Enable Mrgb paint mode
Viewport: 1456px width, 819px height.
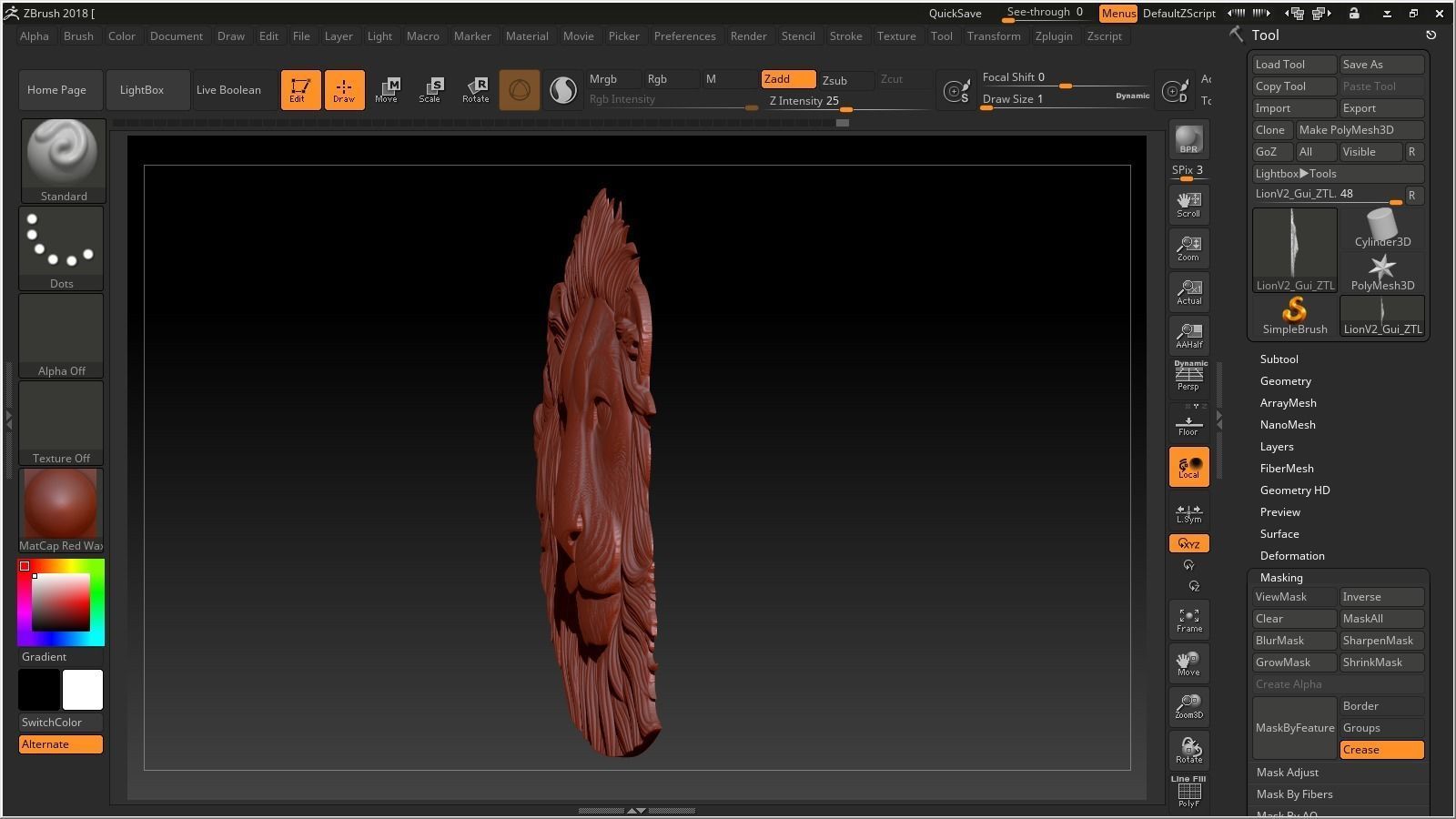click(x=613, y=79)
